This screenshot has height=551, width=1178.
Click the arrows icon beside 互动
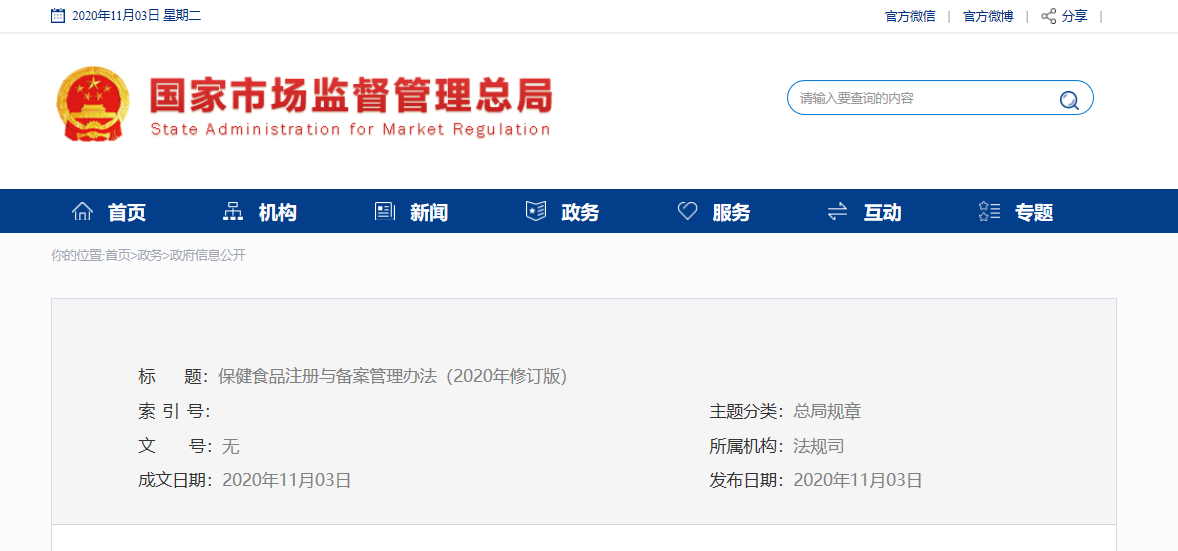(x=838, y=211)
